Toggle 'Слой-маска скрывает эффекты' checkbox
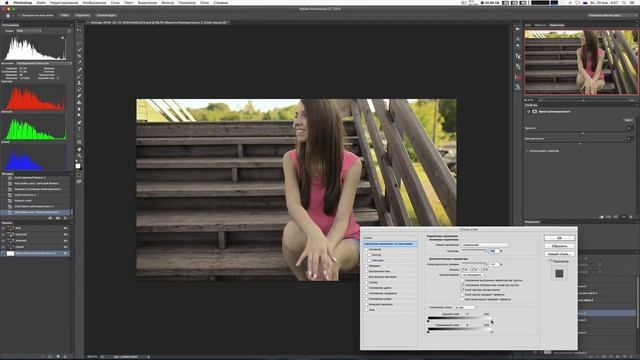 tap(462, 294)
